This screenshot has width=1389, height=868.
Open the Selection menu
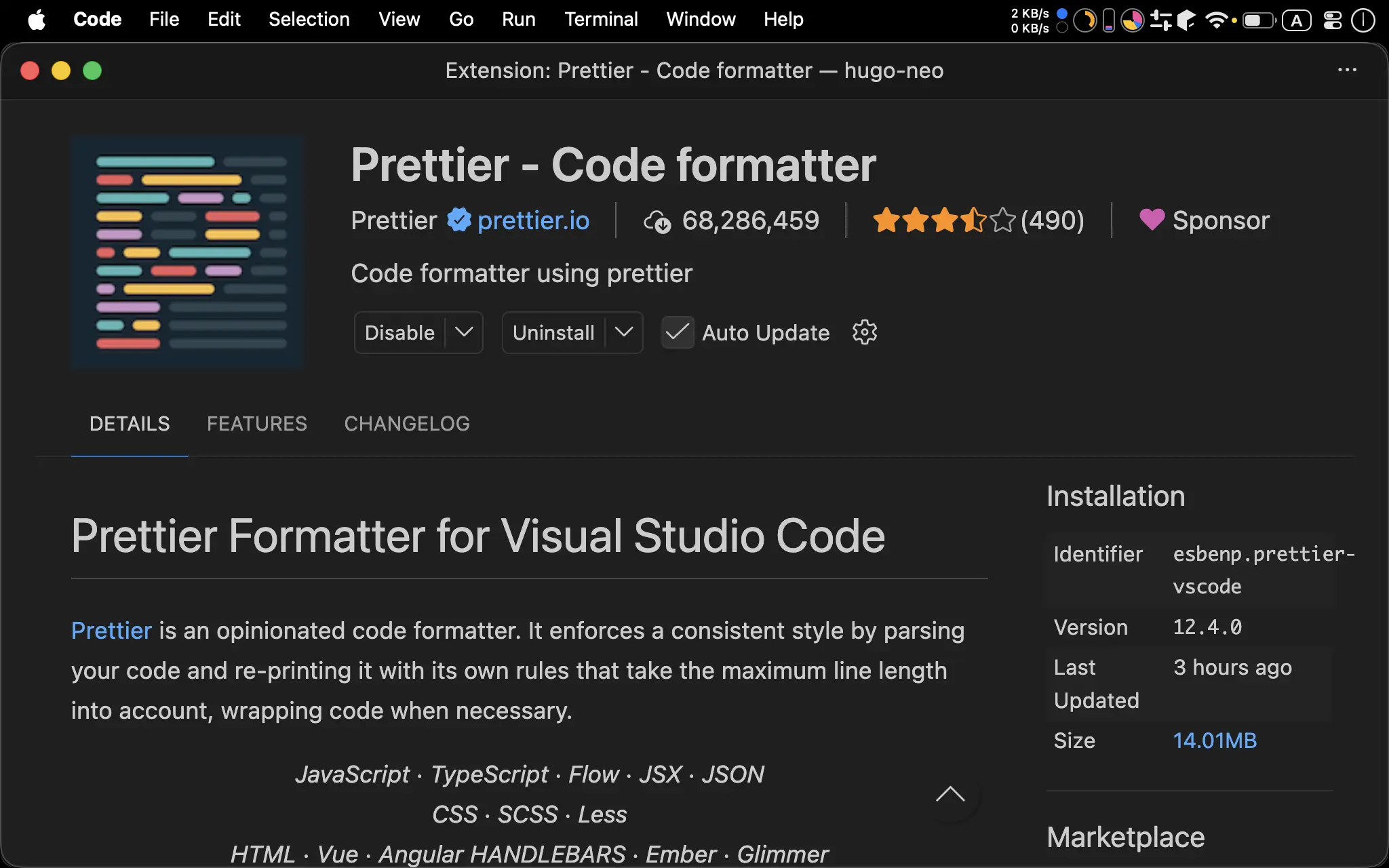point(309,20)
